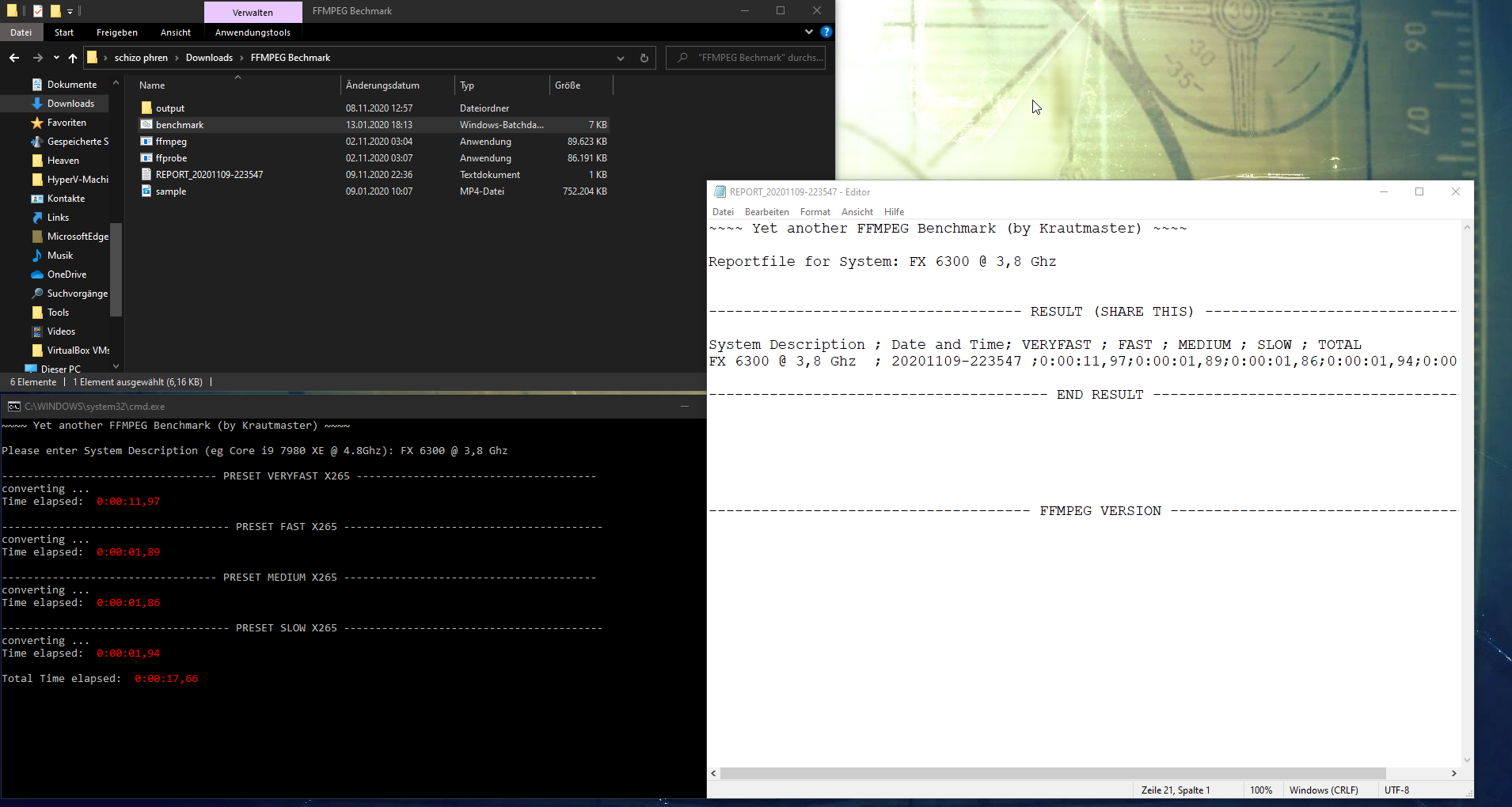The image size is (1512, 807).
Task: Select Heaven folder in navigation pane
Action: coord(63,161)
